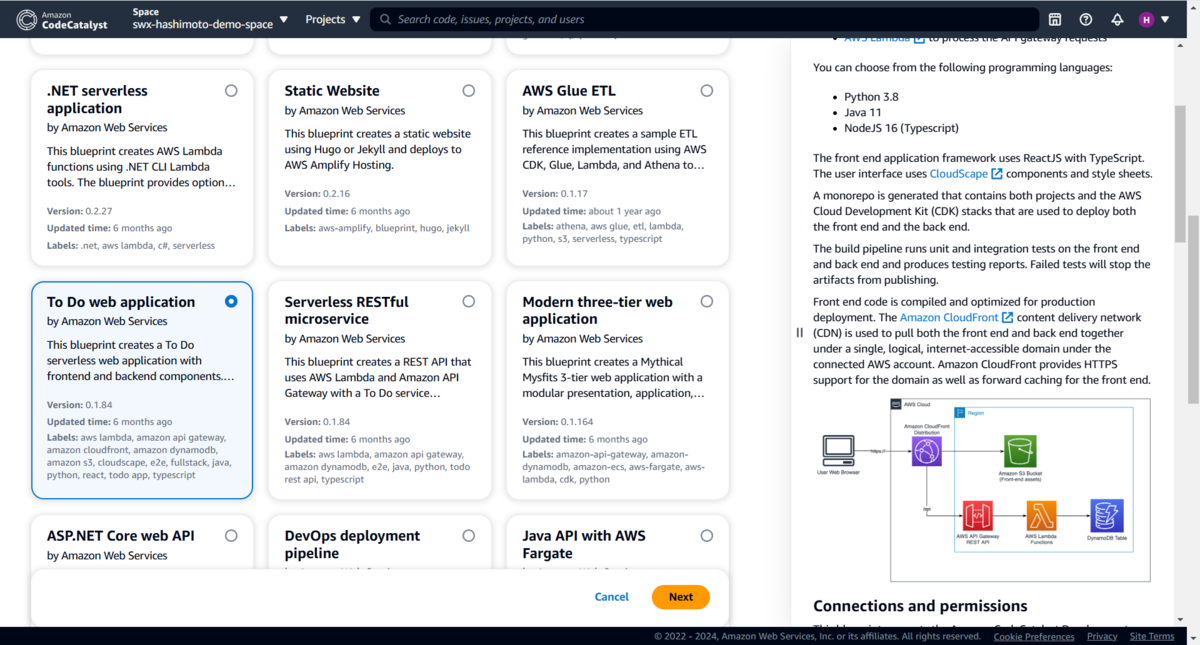Click the .NET serverless application title

(97, 99)
